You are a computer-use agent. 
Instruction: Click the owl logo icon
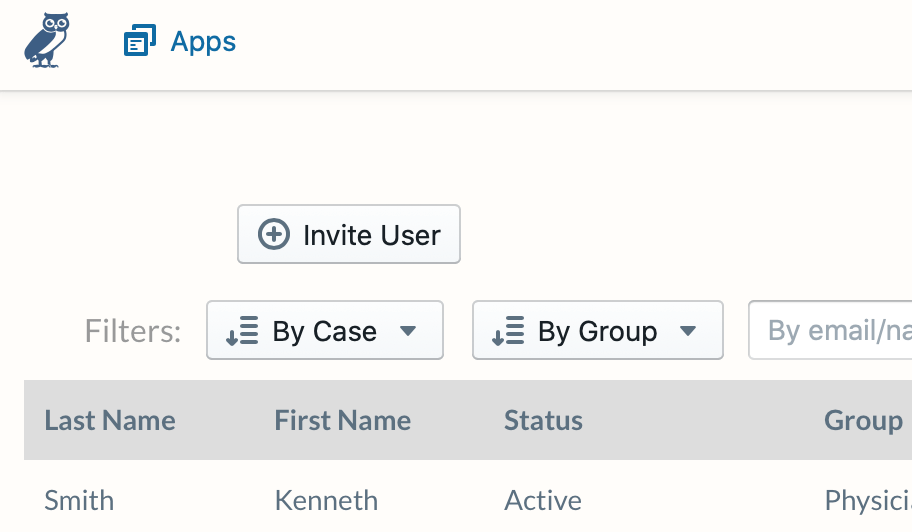[x=47, y=40]
